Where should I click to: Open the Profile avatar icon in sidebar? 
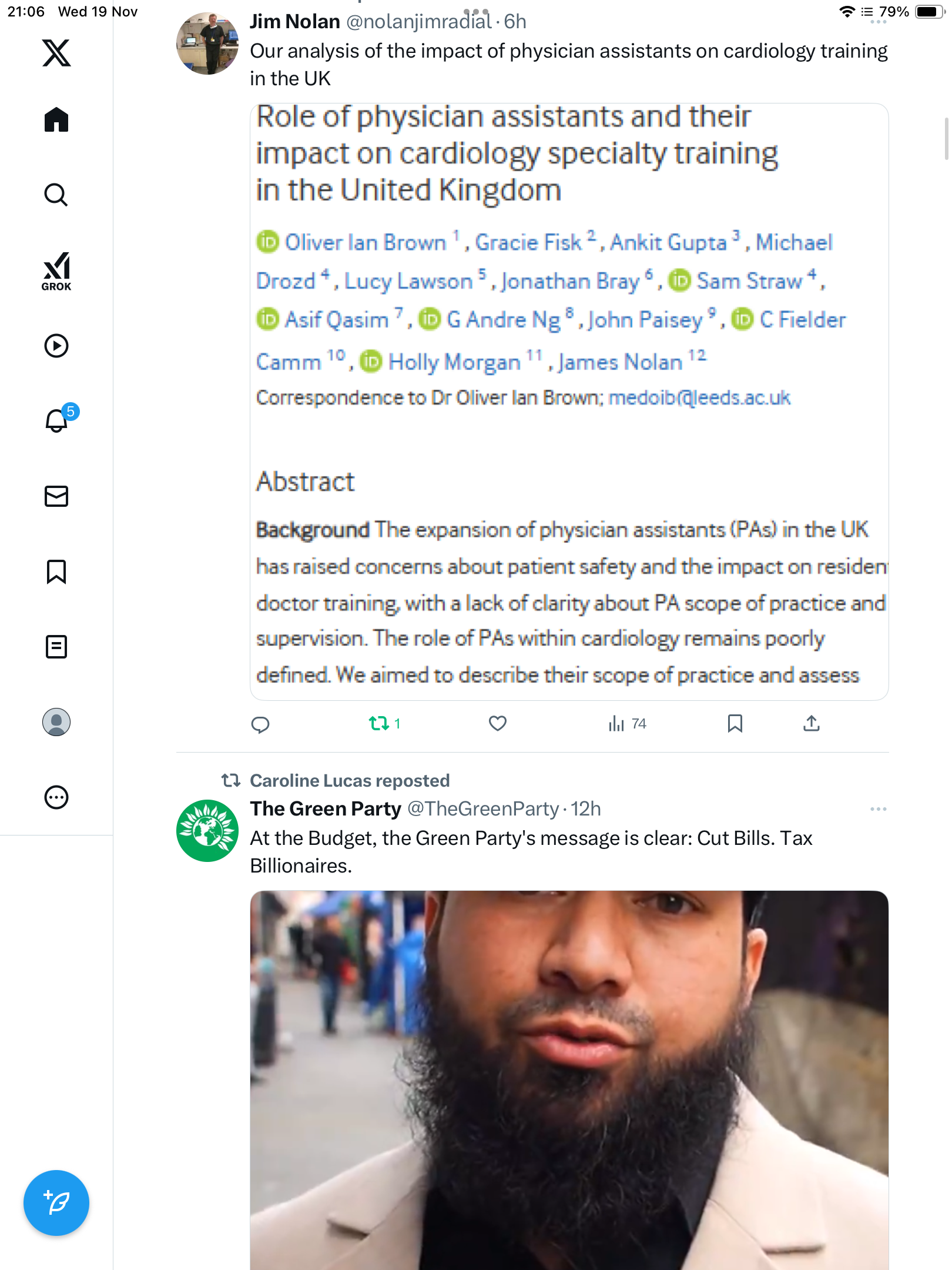[56, 722]
